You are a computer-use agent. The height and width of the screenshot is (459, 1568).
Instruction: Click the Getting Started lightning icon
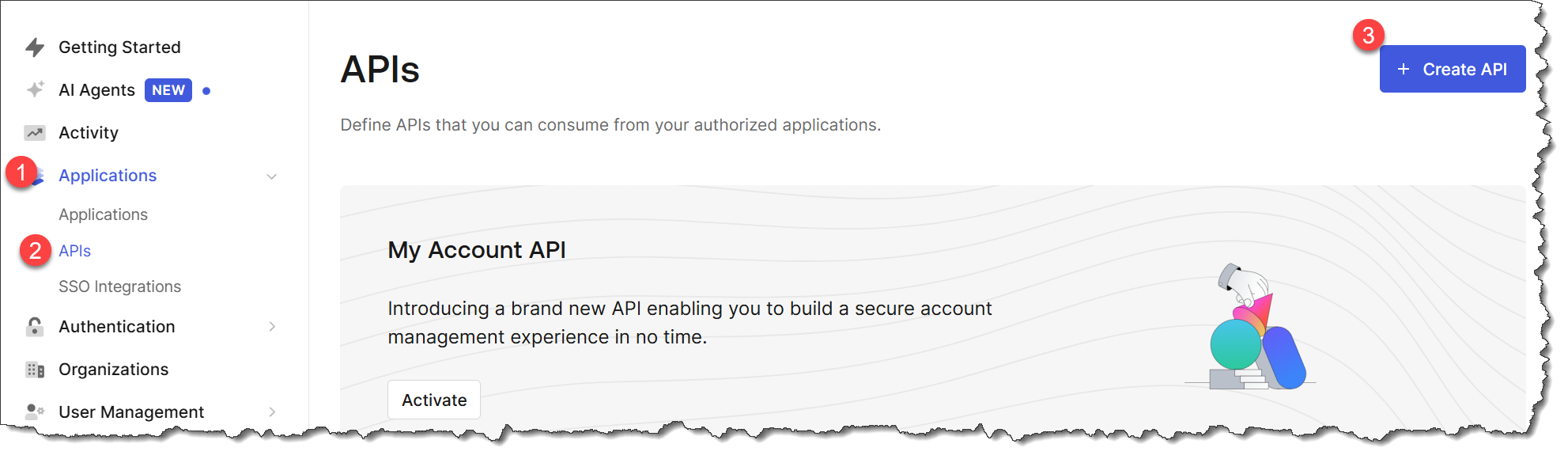(35, 47)
